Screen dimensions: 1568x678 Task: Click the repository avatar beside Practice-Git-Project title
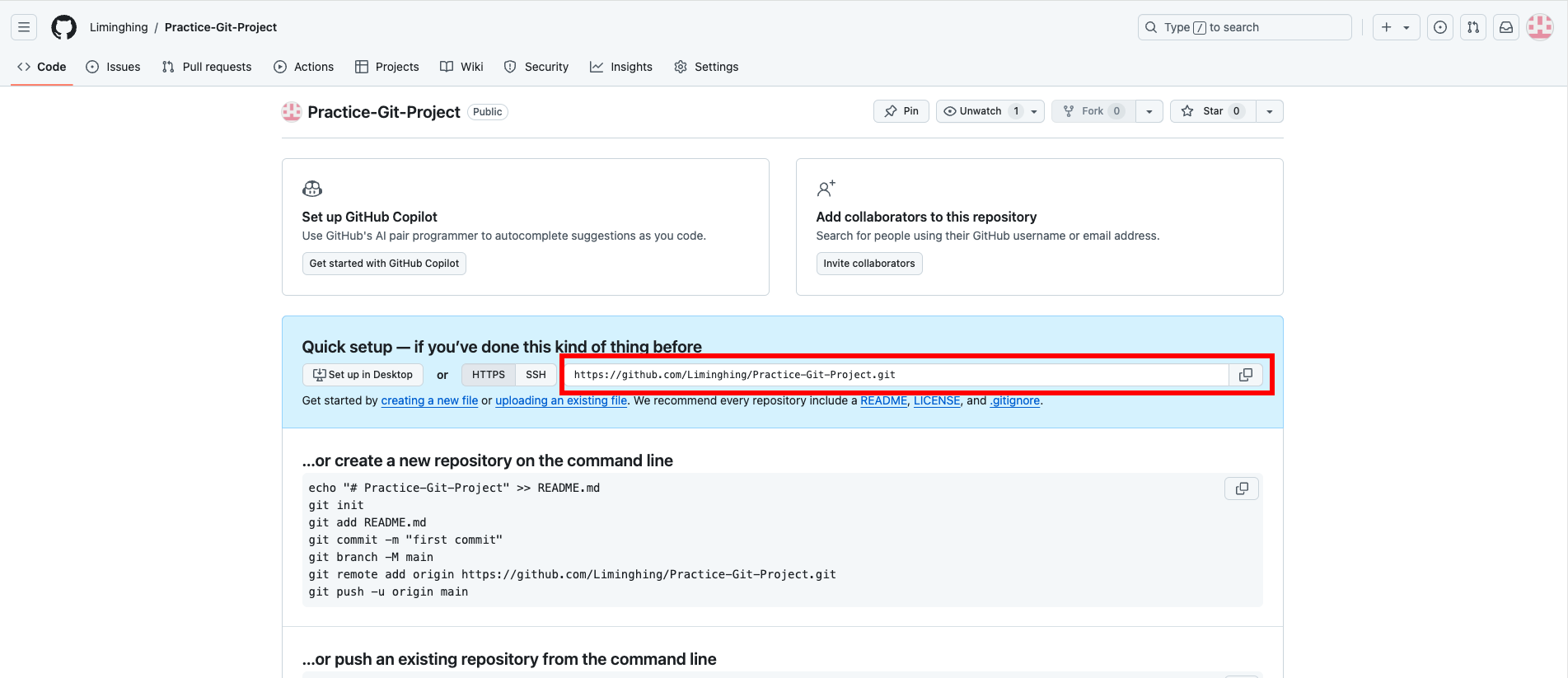[292, 112]
